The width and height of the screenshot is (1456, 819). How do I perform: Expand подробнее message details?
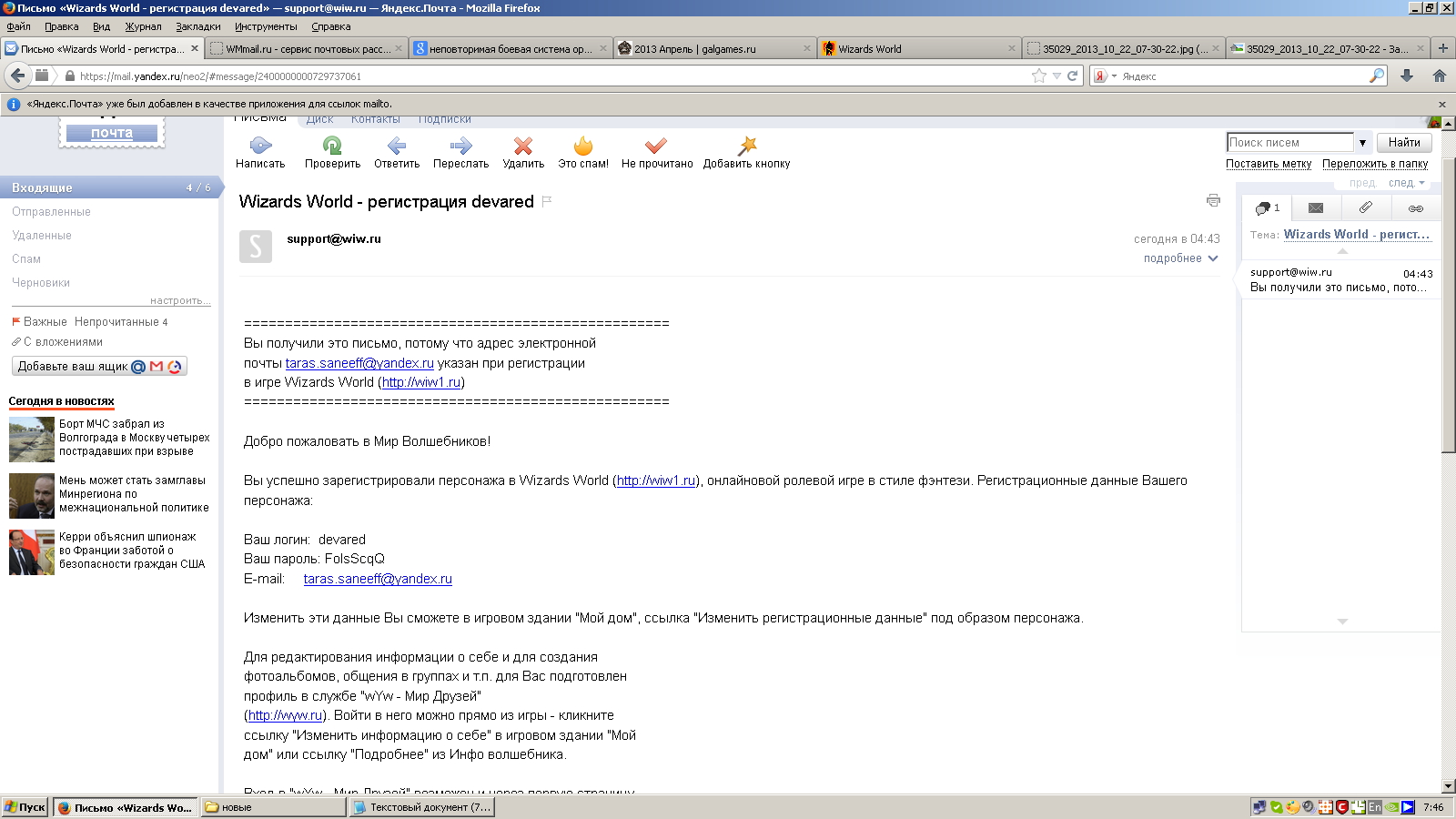point(1181,258)
